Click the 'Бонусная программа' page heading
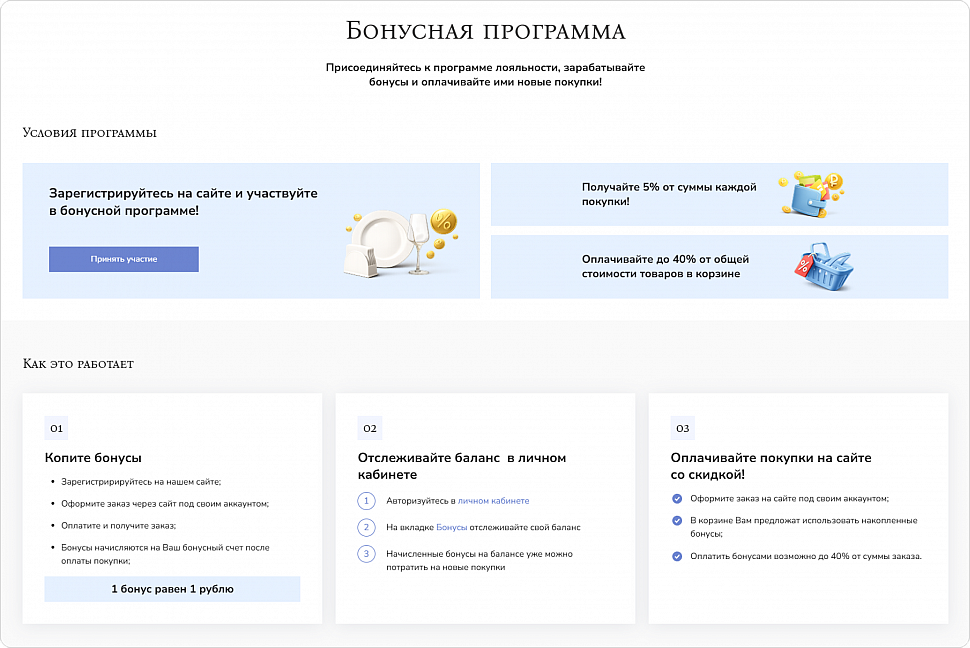 [x=485, y=31]
